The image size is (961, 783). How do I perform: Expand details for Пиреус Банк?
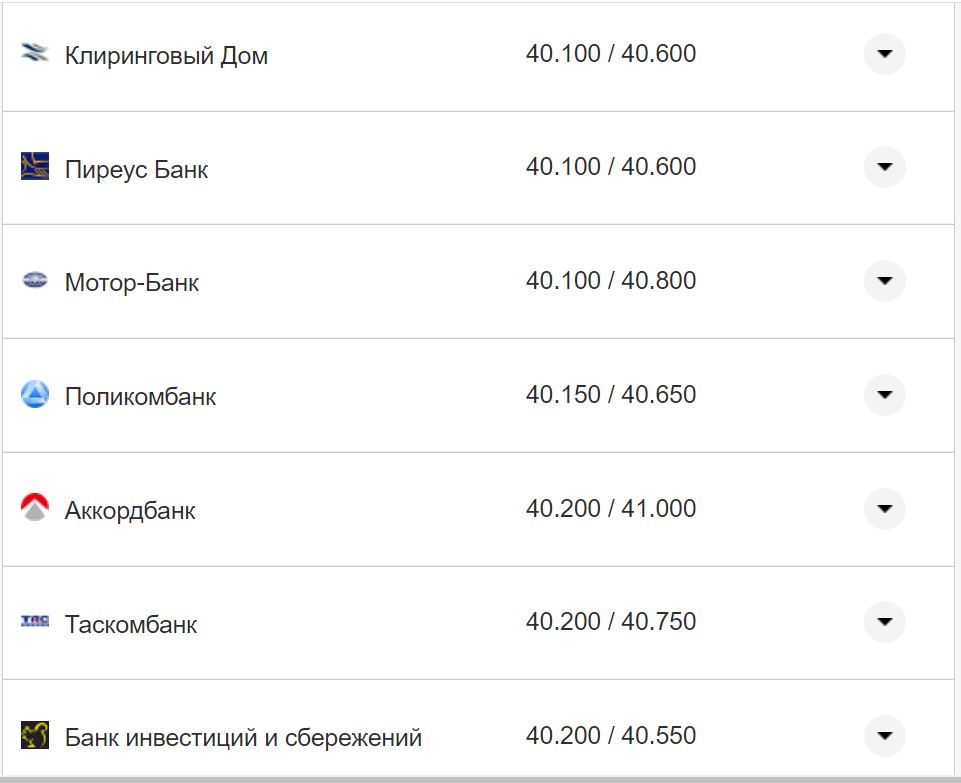884,167
